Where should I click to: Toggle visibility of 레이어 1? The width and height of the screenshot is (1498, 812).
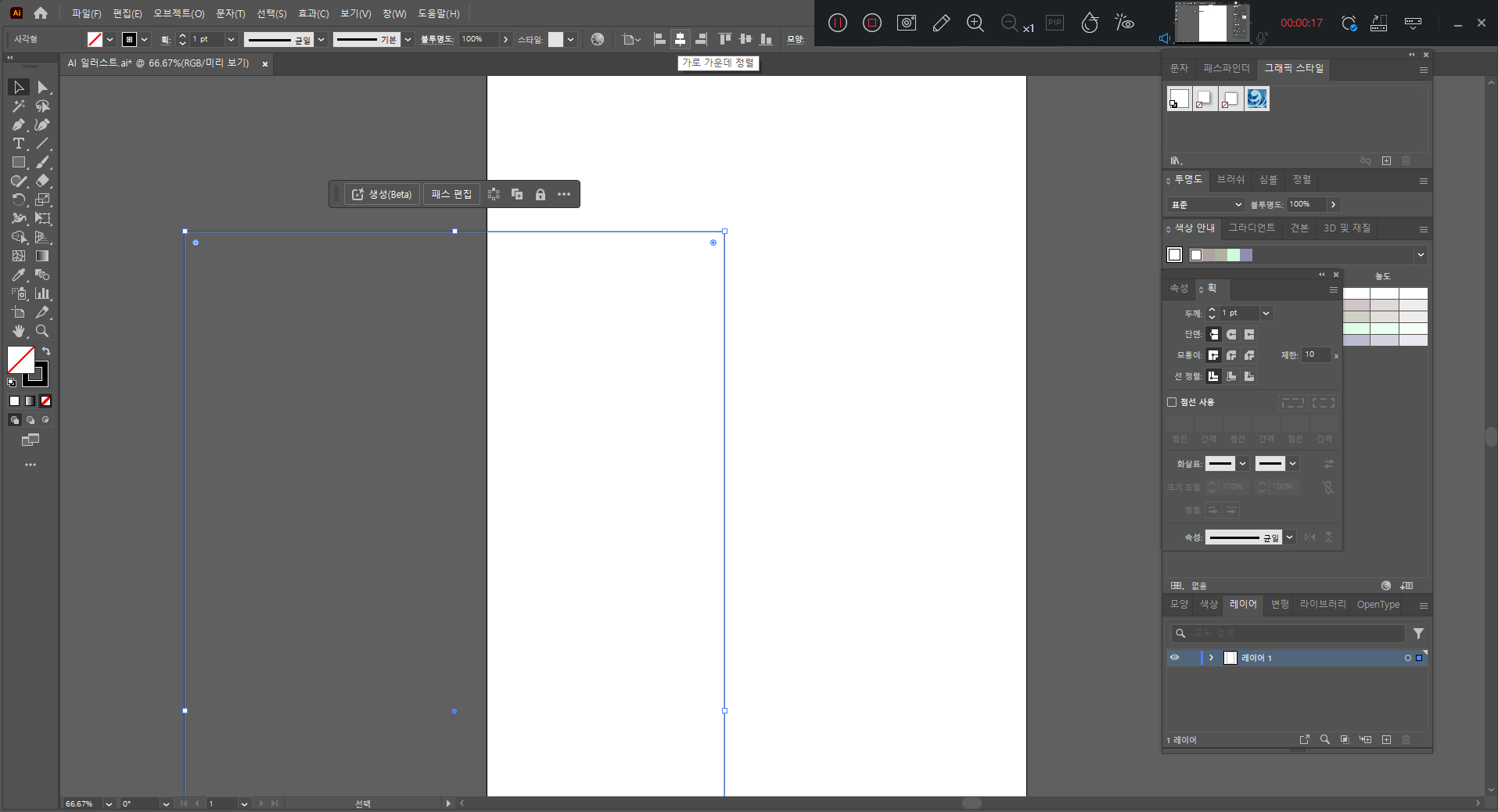pyautogui.click(x=1174, y=658)
